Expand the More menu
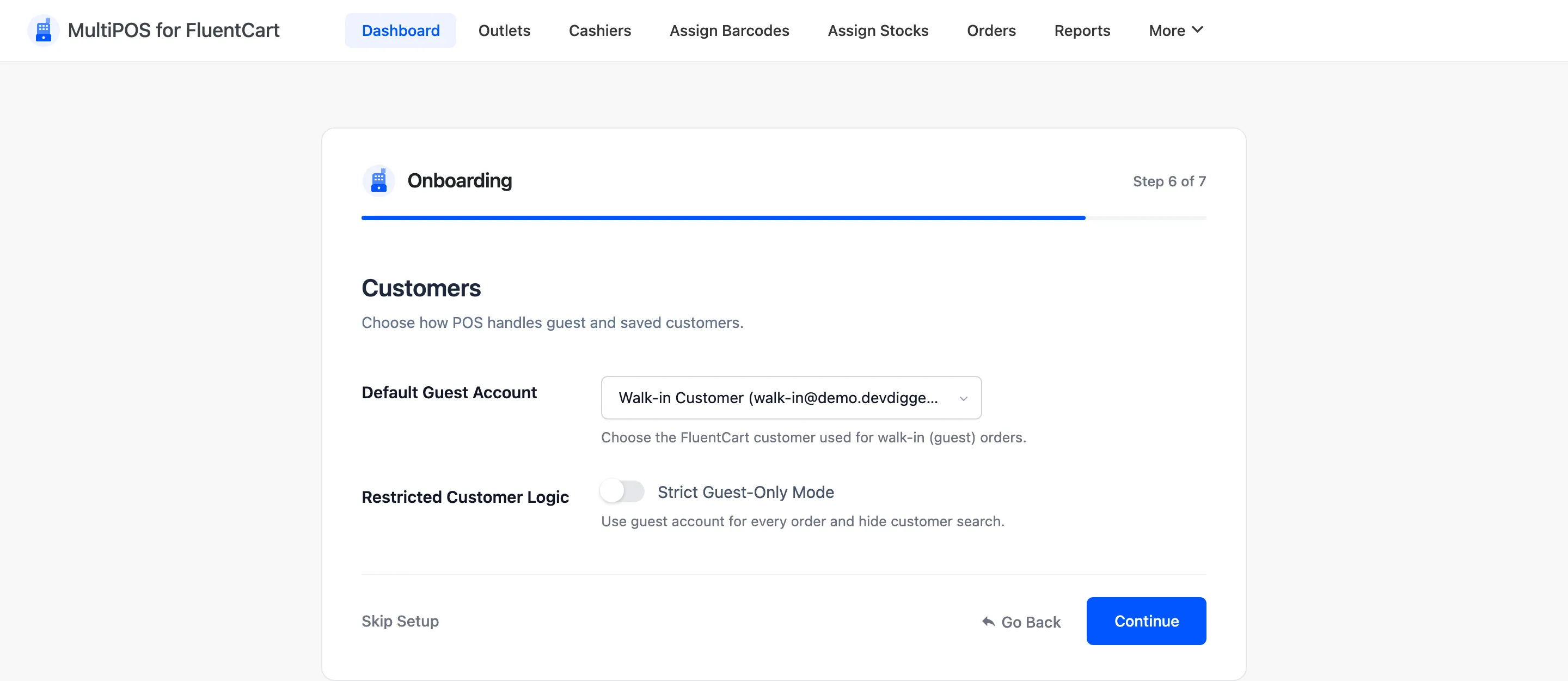The image size is (1568, 681). pyautogui.click(x=1175, y=31)
